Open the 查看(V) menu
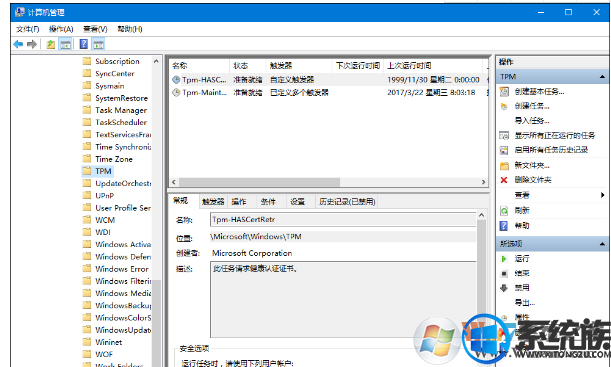 click(x=95, y=29)
